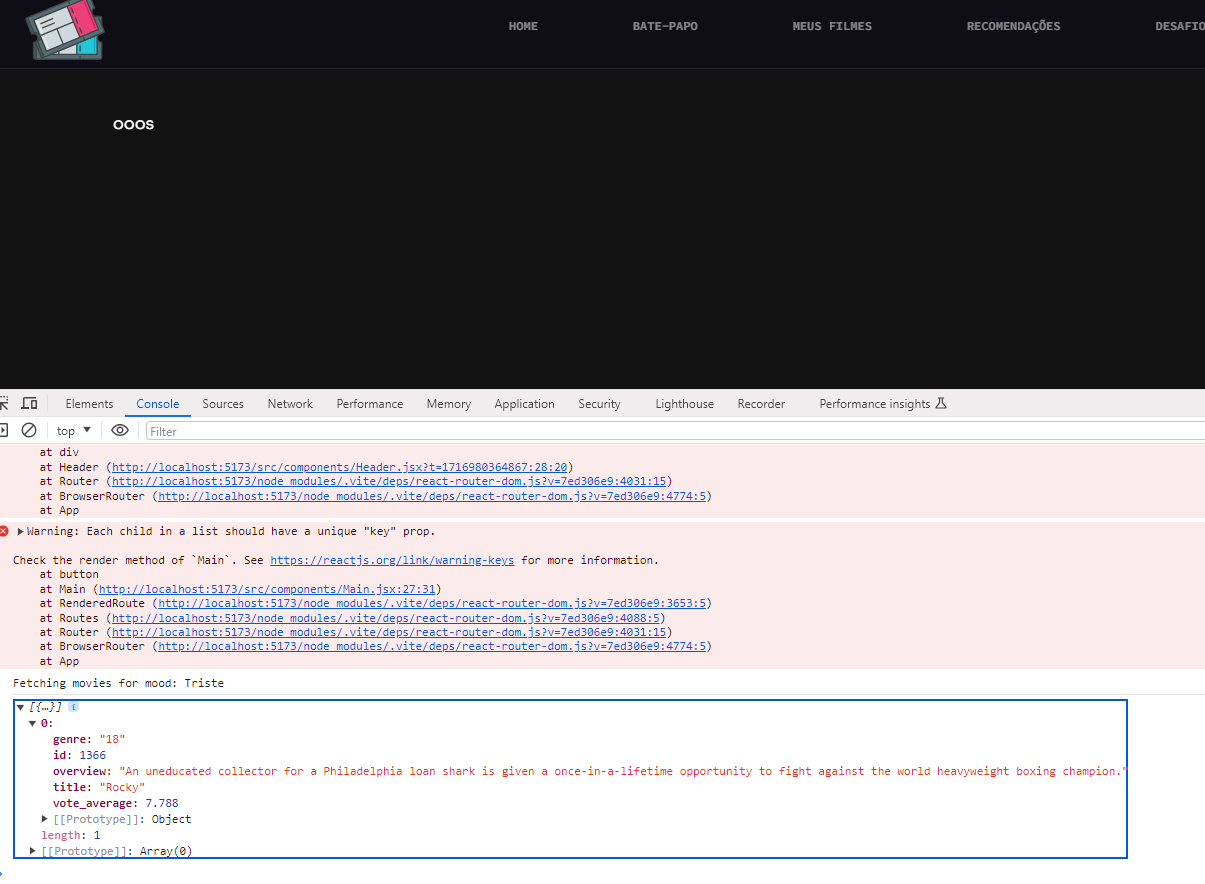Open the Performance insights tab
This screenshot has width=1205, height=884.
point(882,404)
